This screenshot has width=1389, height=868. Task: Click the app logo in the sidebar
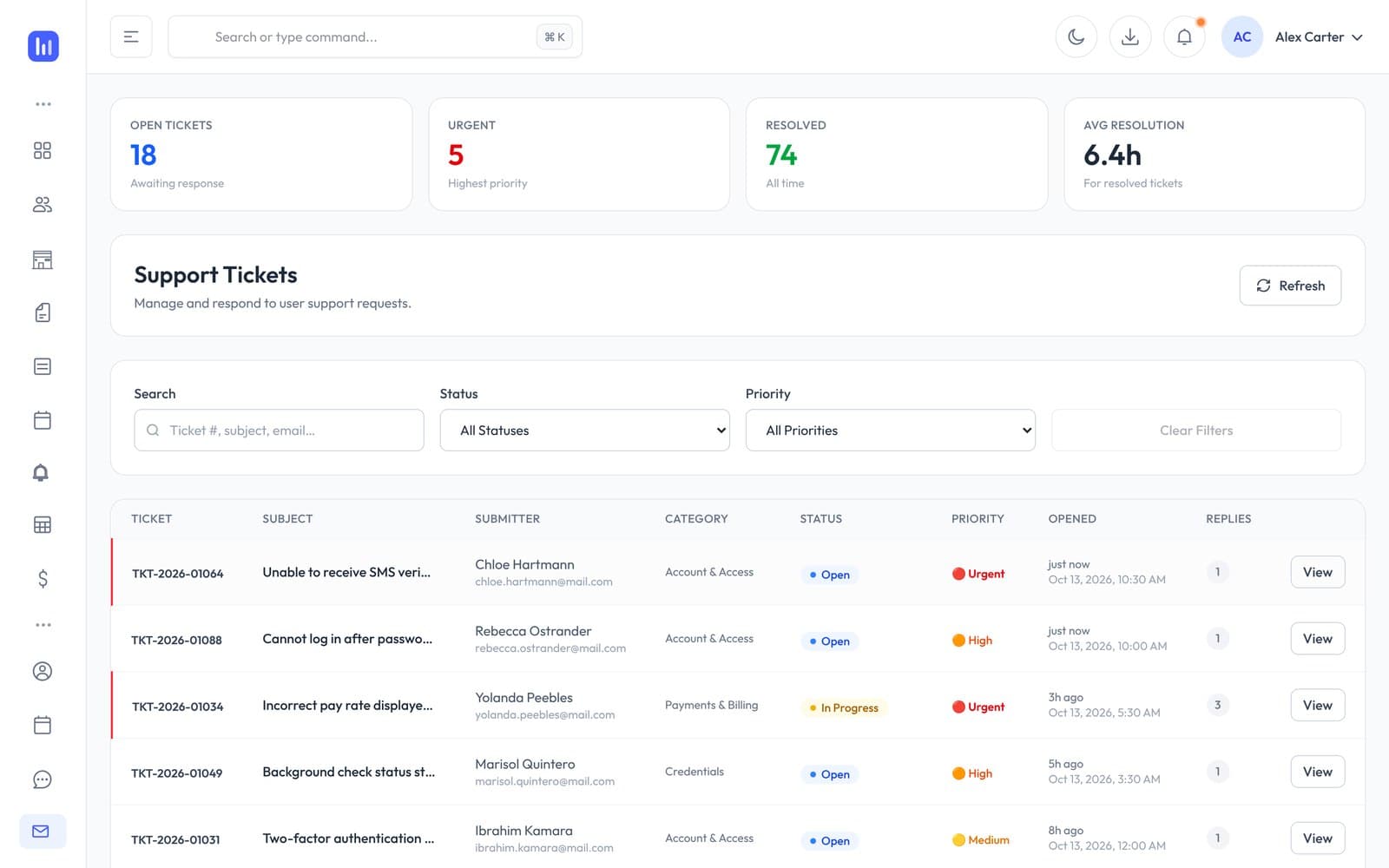[43, 46]
